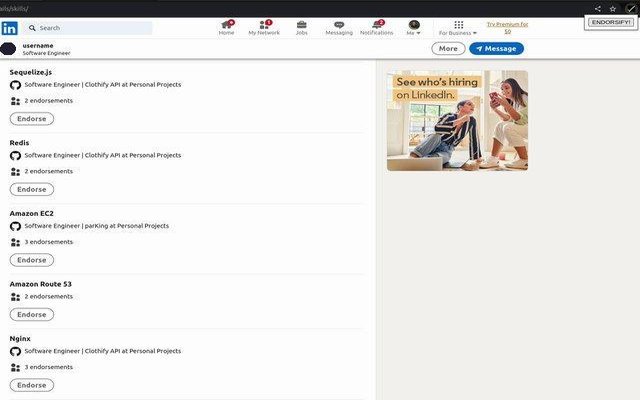The image size is (640, 400).
Task: Bookmark page with star icon
Action: (613, 8)
